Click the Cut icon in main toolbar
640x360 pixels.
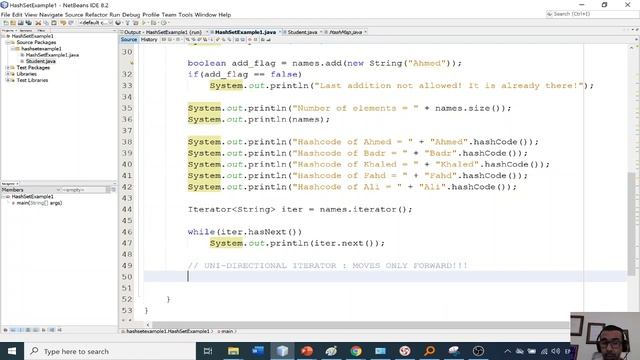(x=38, y=23)
